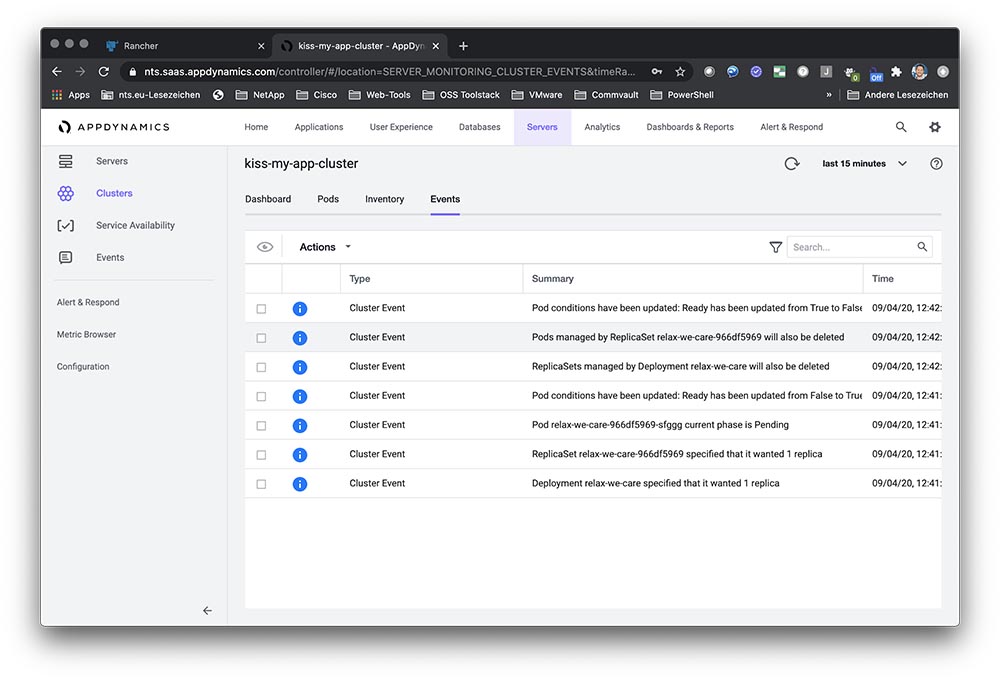This screenshot has height=680, width=1000.
Task: Click the events Search input field
Action: coord(850,247)
